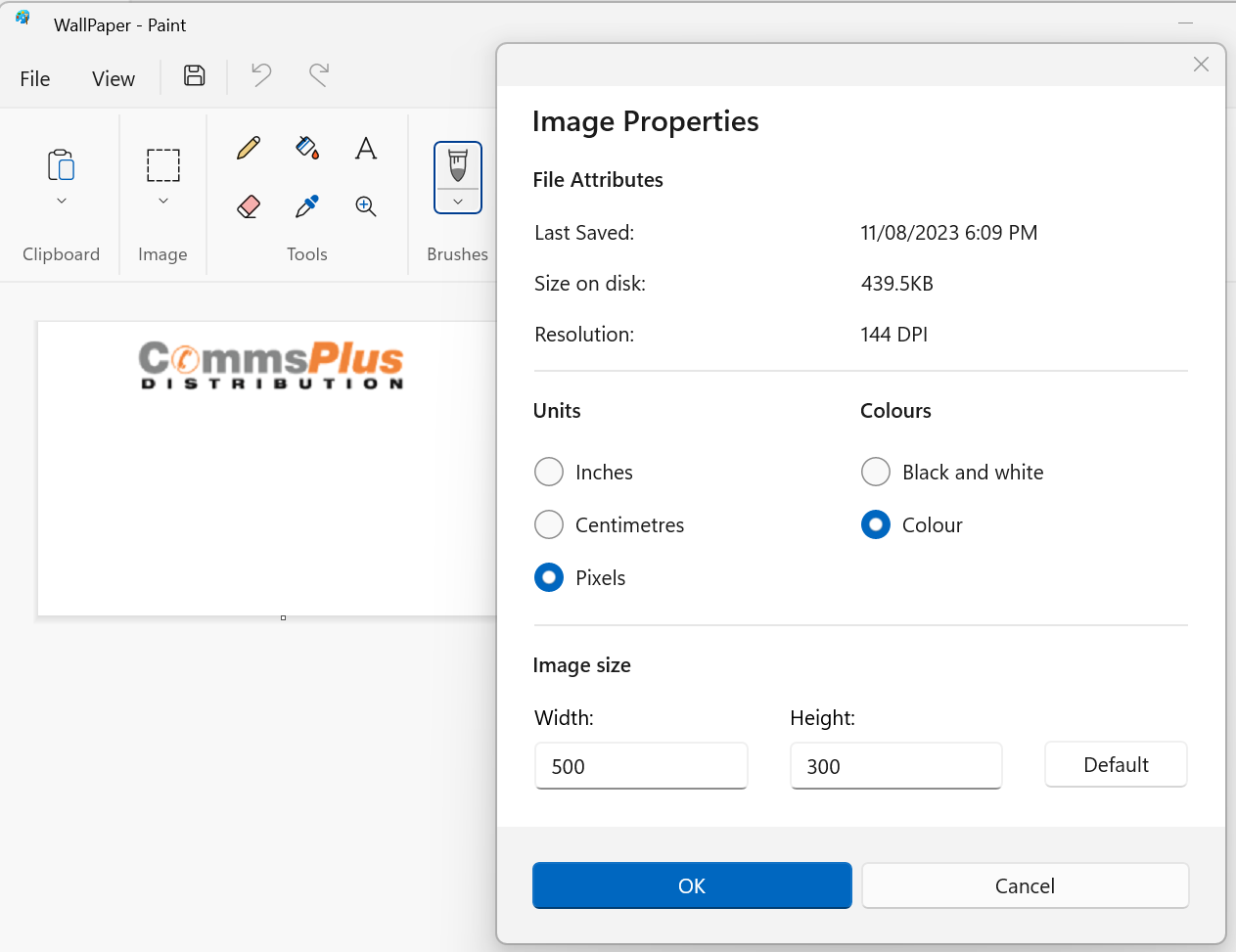Viewport: 1236px width, 952px height.
Task: Click the Width input field
Action: tap(641, 765)
